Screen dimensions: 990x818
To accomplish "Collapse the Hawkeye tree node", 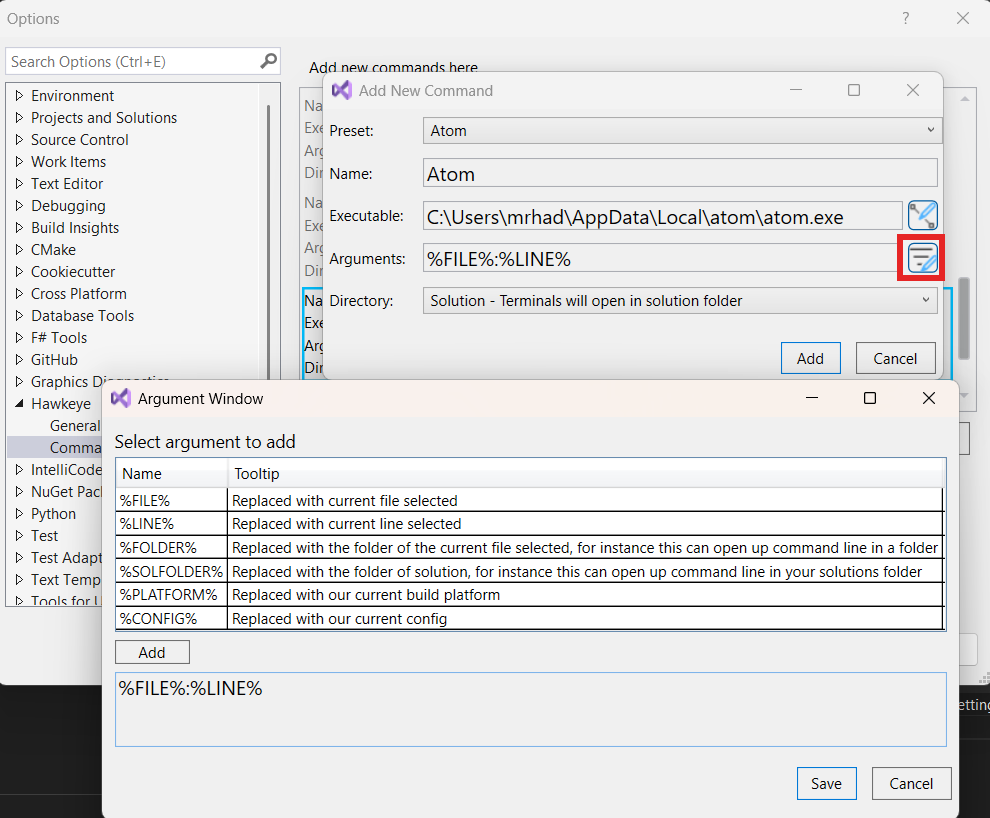I will pyautogui.click(x=19, y=404).
